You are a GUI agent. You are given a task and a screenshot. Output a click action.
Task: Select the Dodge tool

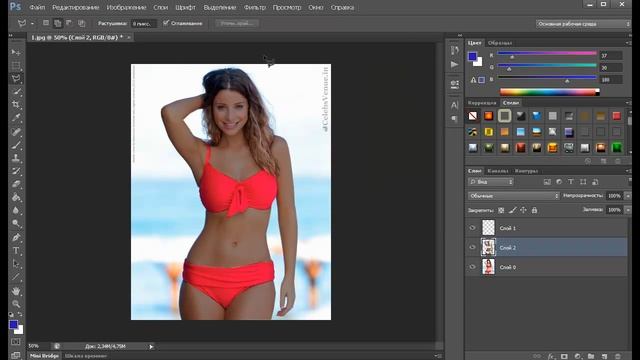tap(16, 223)
